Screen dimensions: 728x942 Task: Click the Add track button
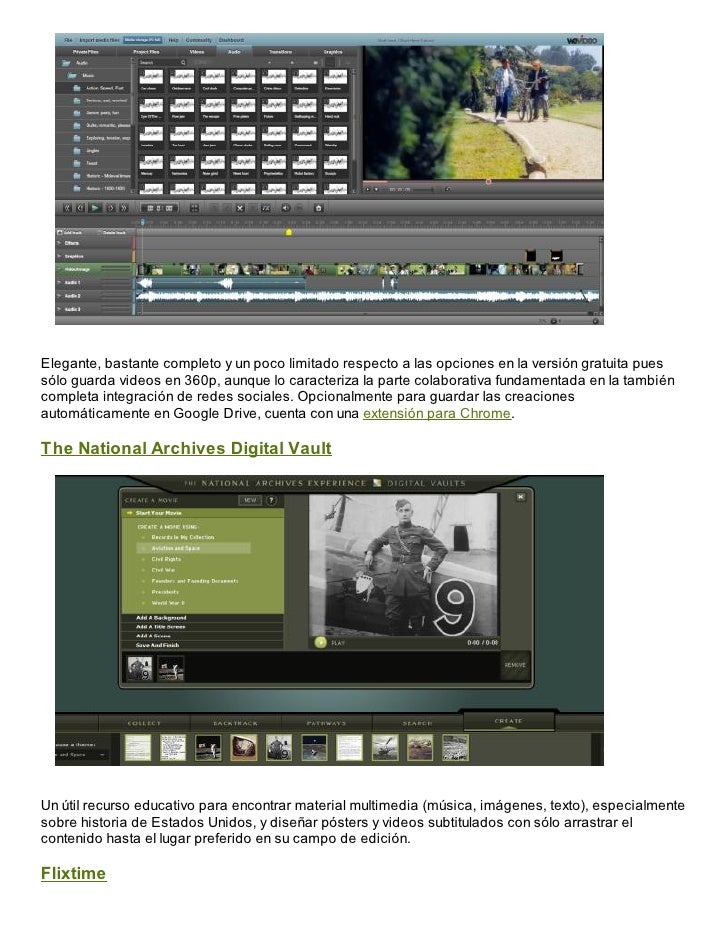pyautogui.click(x=70, y=232)
